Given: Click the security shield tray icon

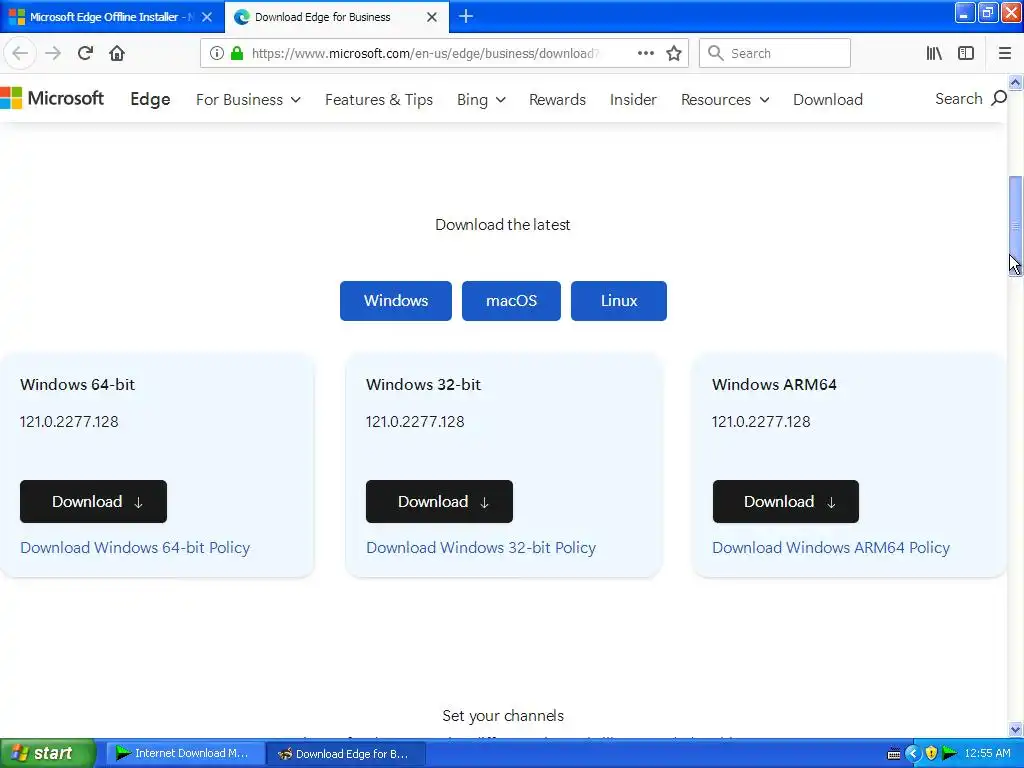Looking at the screenshot, I should tap(931, 754).
